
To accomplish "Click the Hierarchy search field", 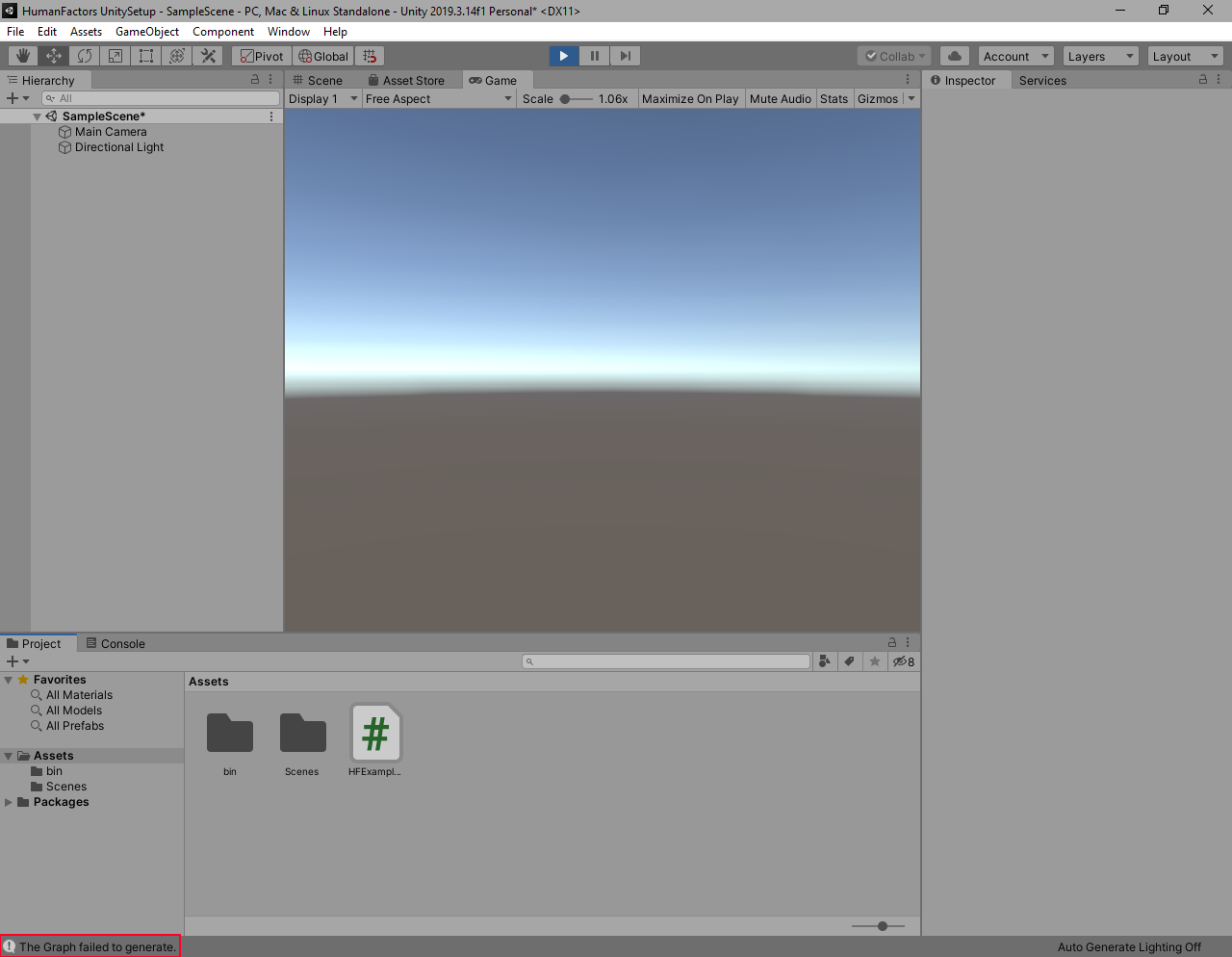I will coord(161,98).
